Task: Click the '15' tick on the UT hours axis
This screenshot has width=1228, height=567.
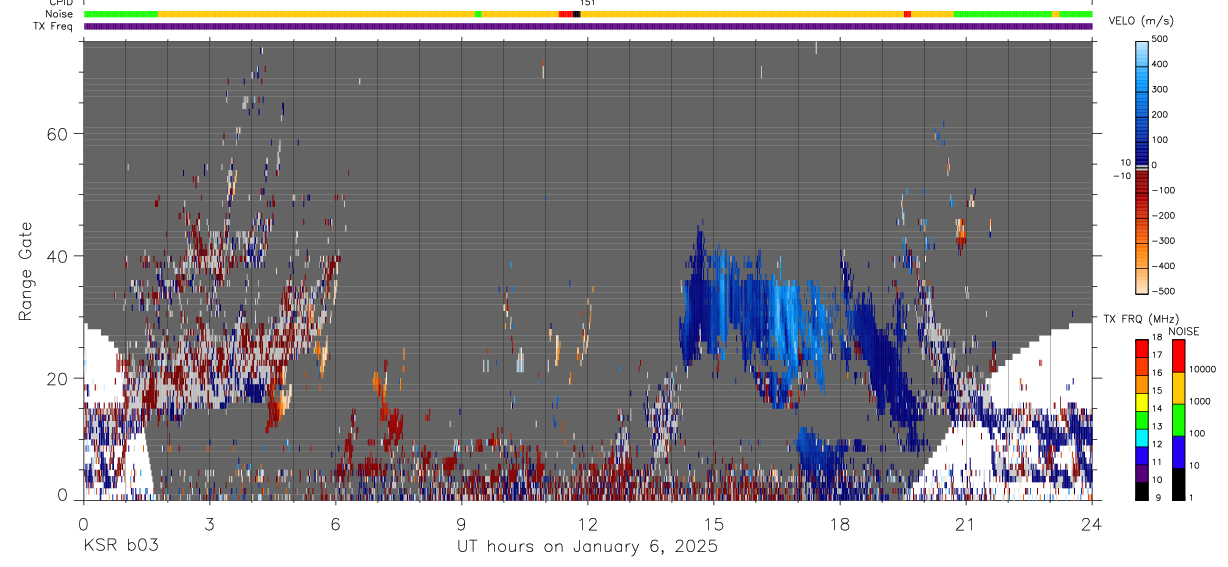Action: click(x=714, y=523)
